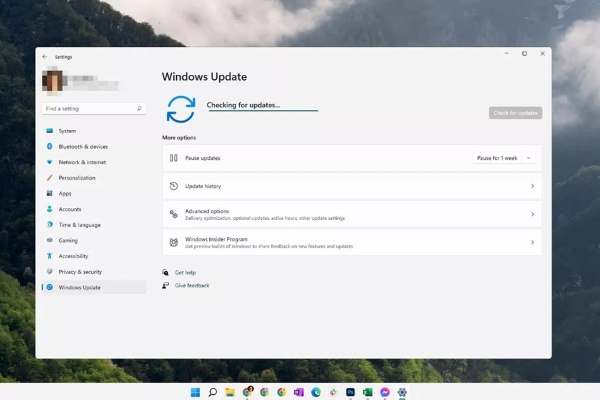
Task: Click the Update history clock icon
Action: (x=174, y=186)
